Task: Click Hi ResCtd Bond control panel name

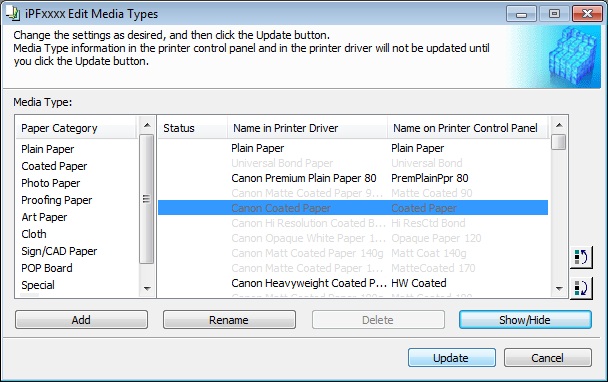Action: click(x=428, y=223)
